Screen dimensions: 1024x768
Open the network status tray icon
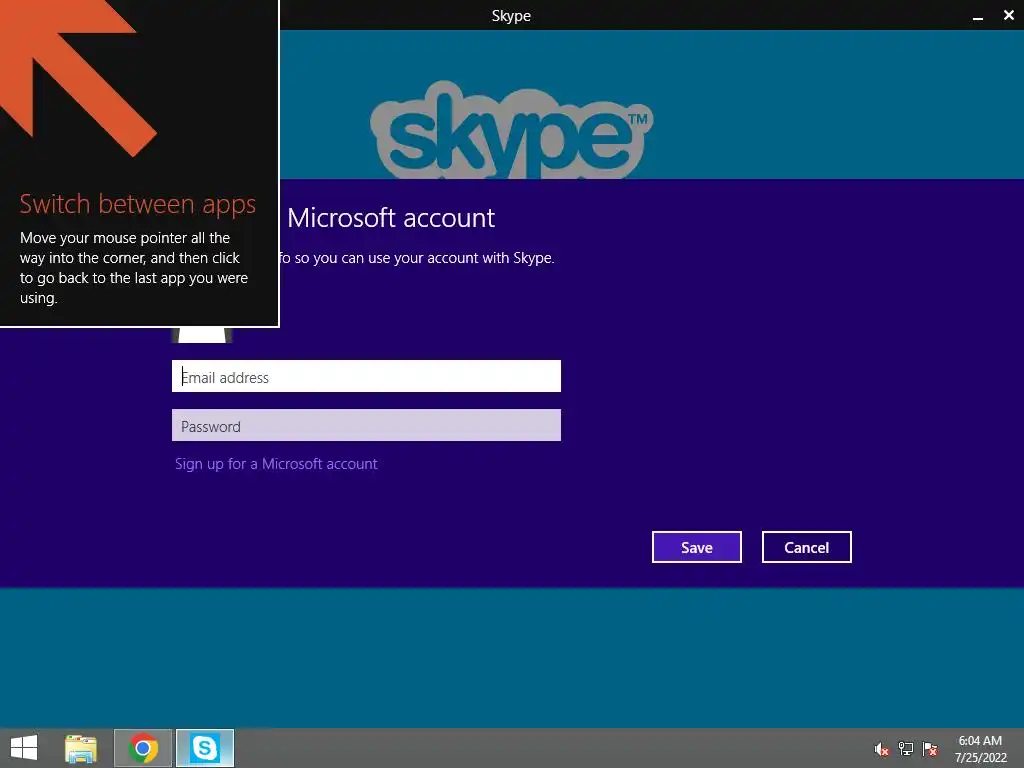tap(906, 749)
